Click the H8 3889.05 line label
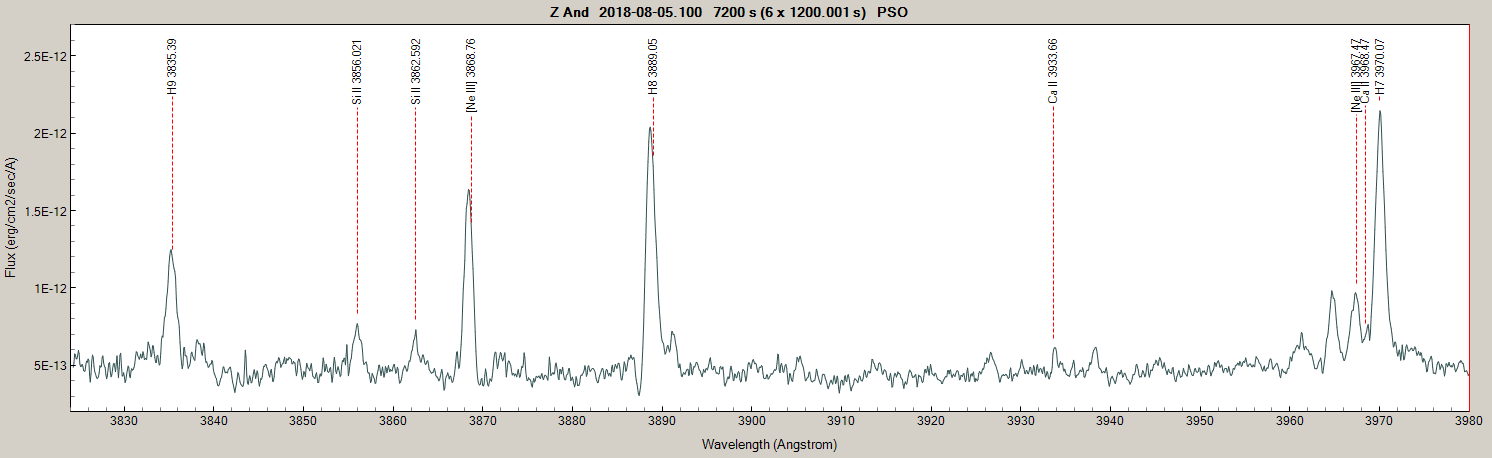The height and width of the screenshot is (458, 1492). [x=653, y=67]
